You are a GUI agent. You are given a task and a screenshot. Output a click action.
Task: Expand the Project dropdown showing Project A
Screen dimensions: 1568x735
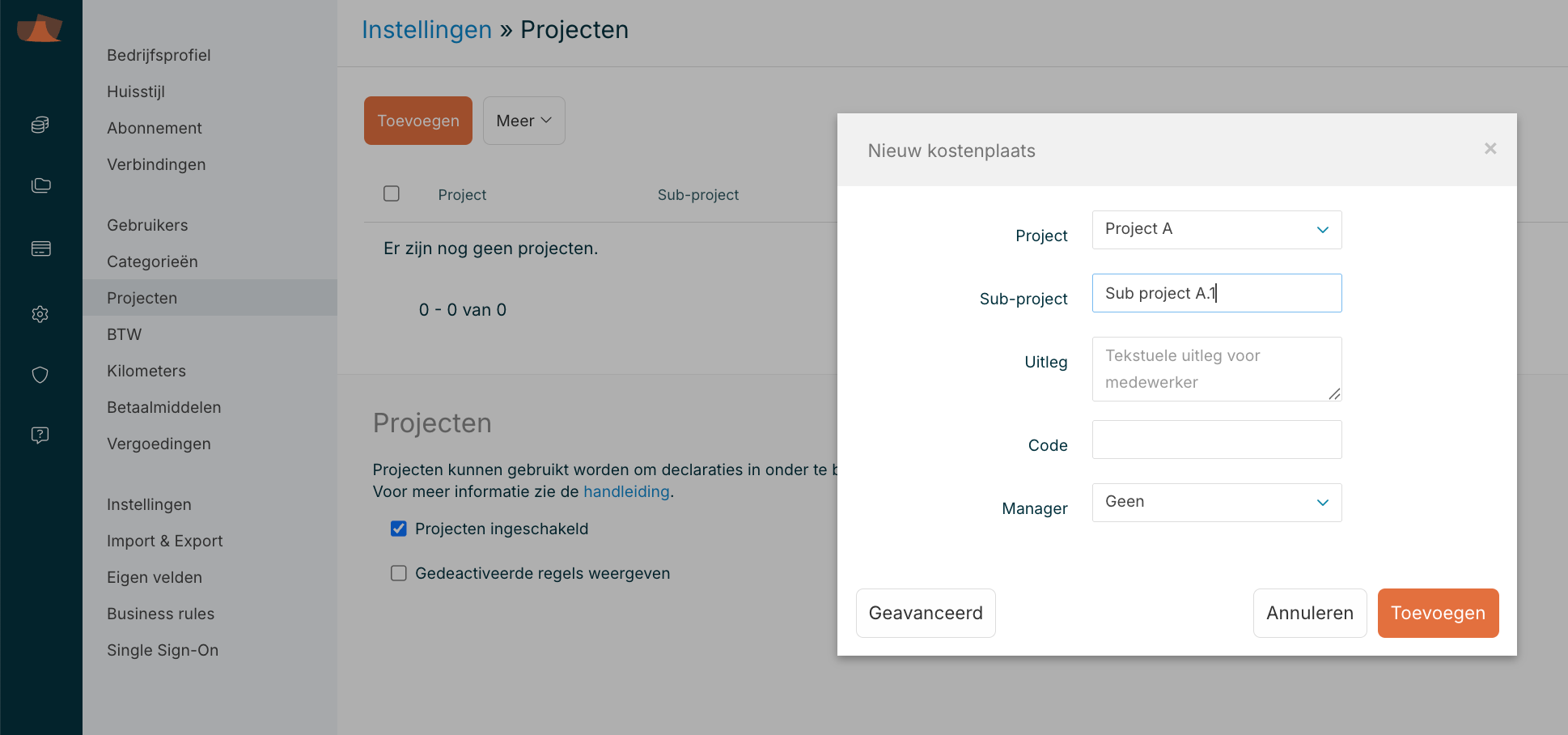[1216, 230]
